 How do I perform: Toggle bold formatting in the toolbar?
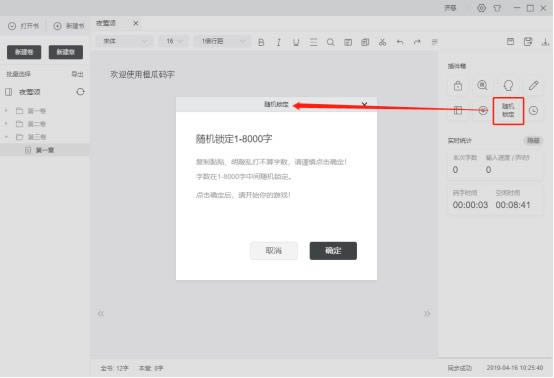pyautogui.click(x=261, y=42)
